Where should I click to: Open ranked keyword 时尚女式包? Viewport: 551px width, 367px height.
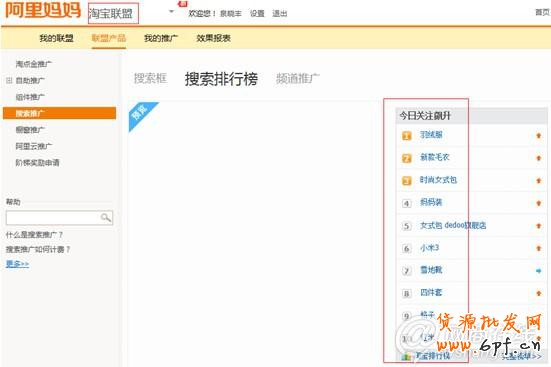439,180
